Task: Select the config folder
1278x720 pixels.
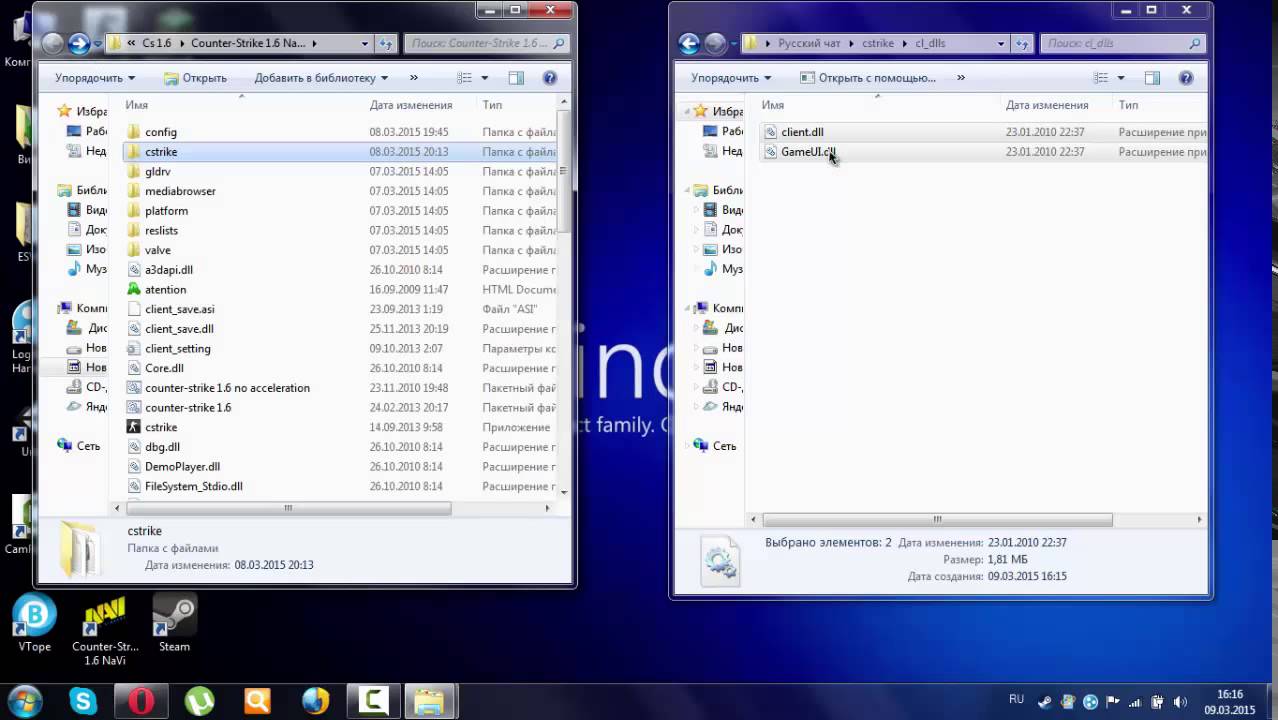Action: click(x=160, y=132)
